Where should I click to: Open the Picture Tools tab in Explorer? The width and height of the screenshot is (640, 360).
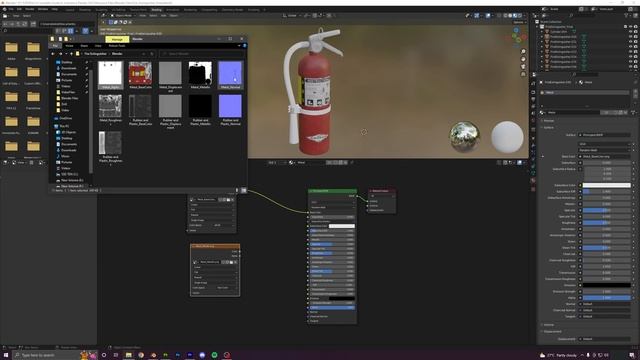point(117,46)
